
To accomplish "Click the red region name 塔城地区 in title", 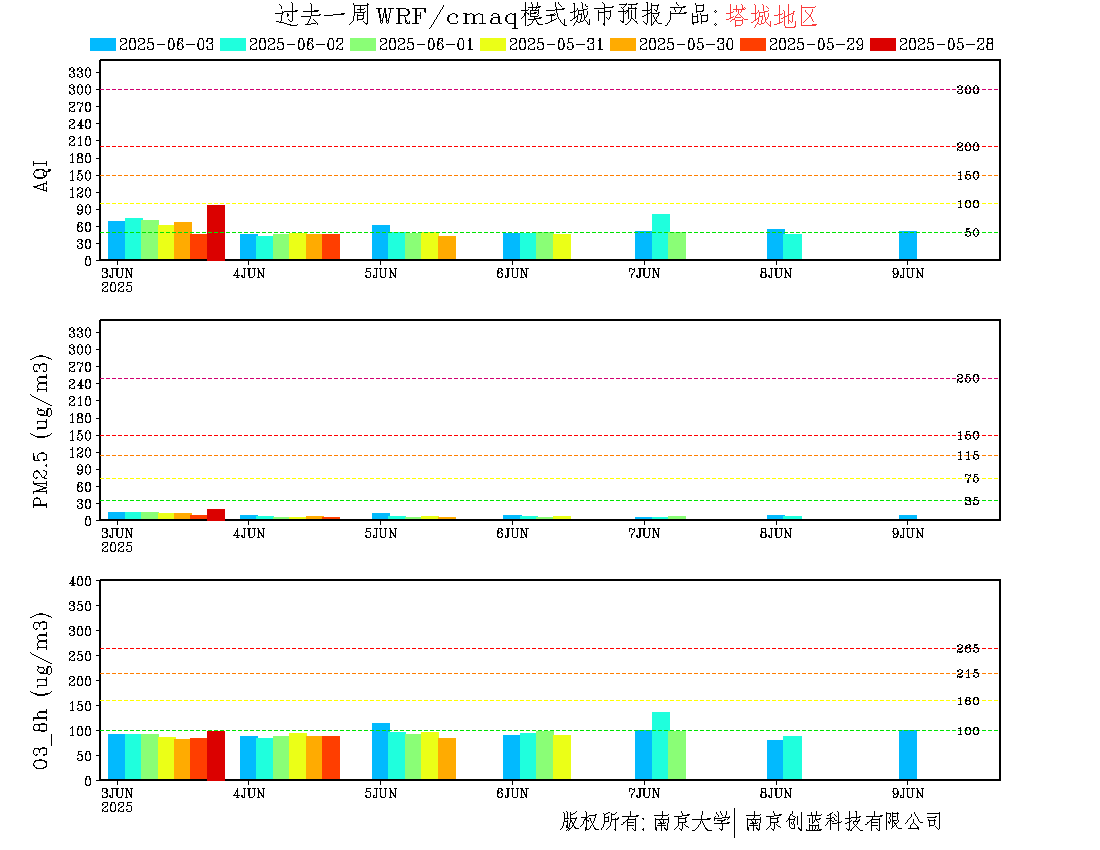I will (772, 15).
